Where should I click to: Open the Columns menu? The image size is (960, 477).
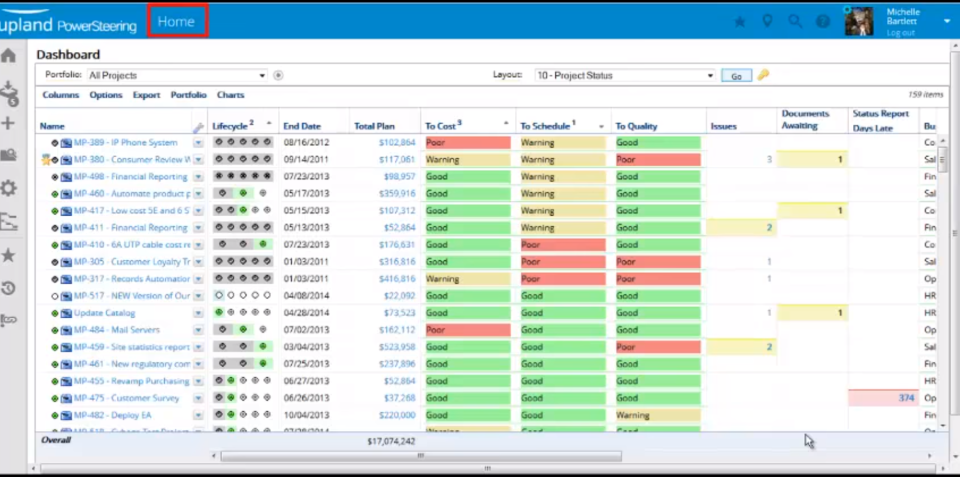pos(61,95)
